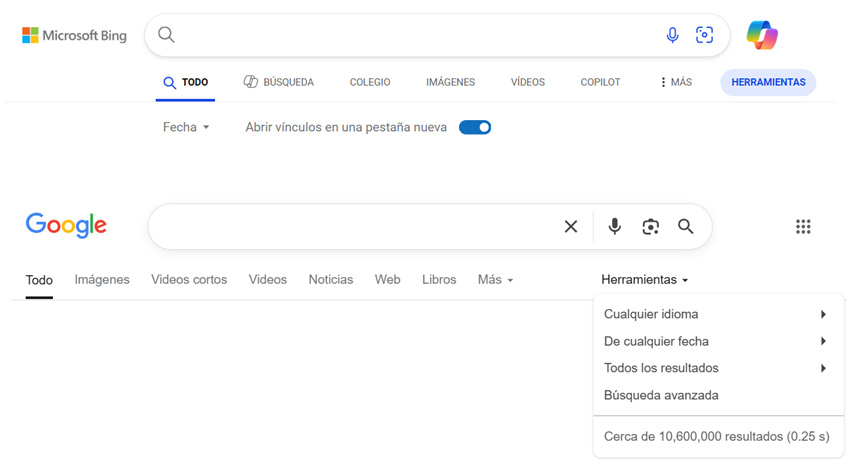Open Google Videos cortos tab

[x=189, y=280]
